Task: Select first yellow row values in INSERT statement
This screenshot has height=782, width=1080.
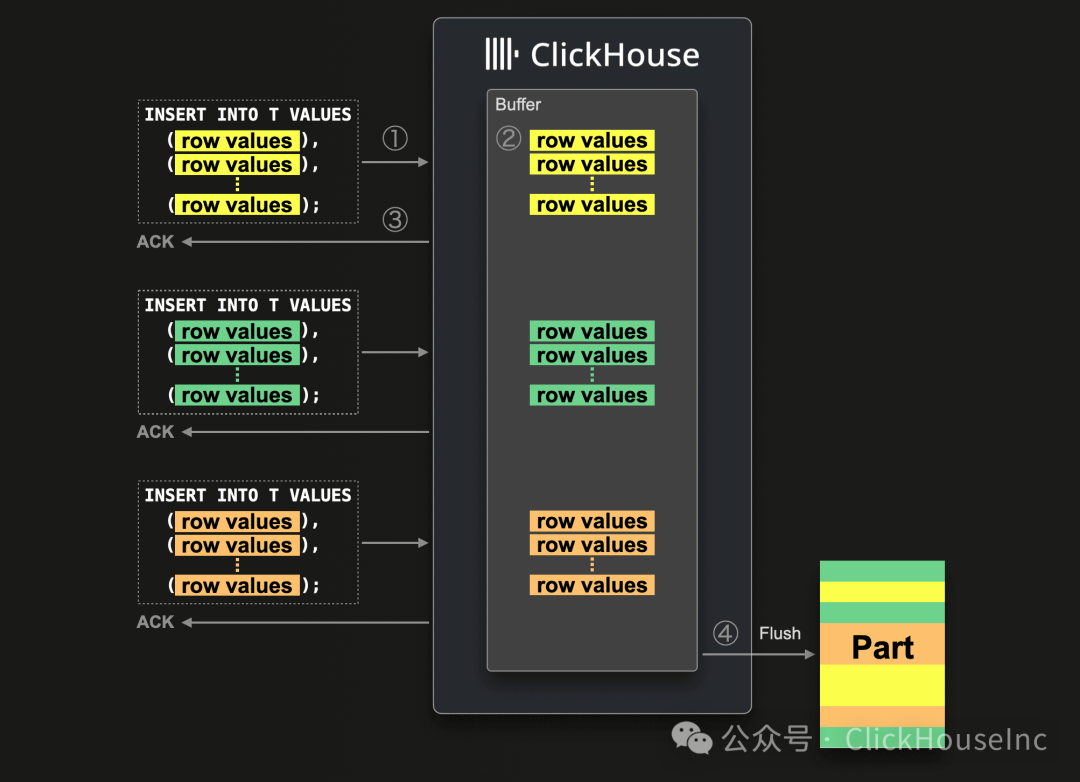Action: point(237,141)
